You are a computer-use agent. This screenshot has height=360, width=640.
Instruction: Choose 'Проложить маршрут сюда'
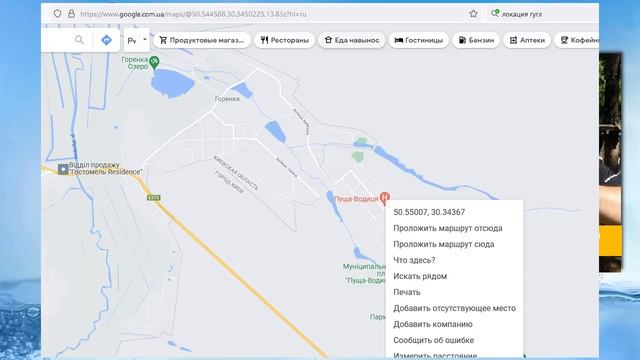[x=444, y=244]
